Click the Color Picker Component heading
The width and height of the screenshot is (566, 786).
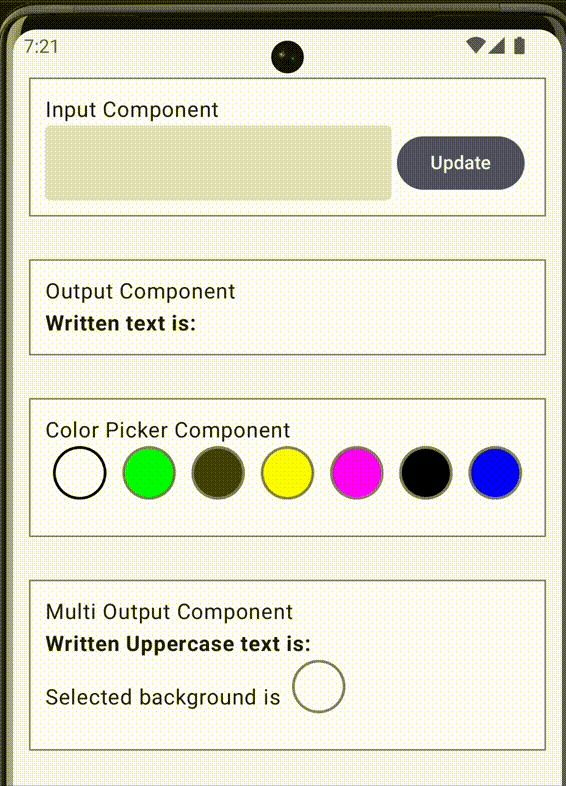[x=168, y=430]
